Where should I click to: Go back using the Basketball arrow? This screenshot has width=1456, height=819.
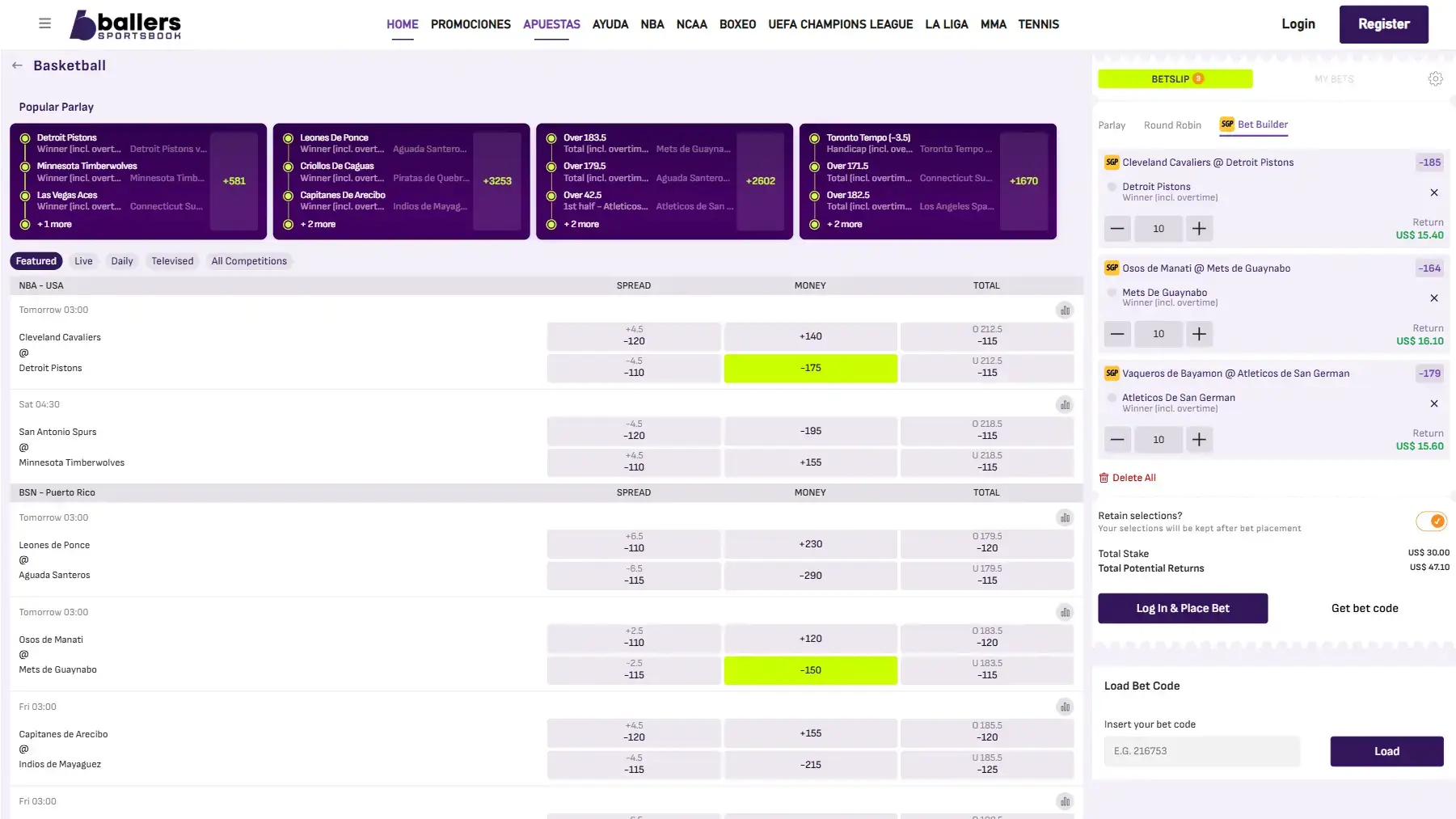point(17,65)
